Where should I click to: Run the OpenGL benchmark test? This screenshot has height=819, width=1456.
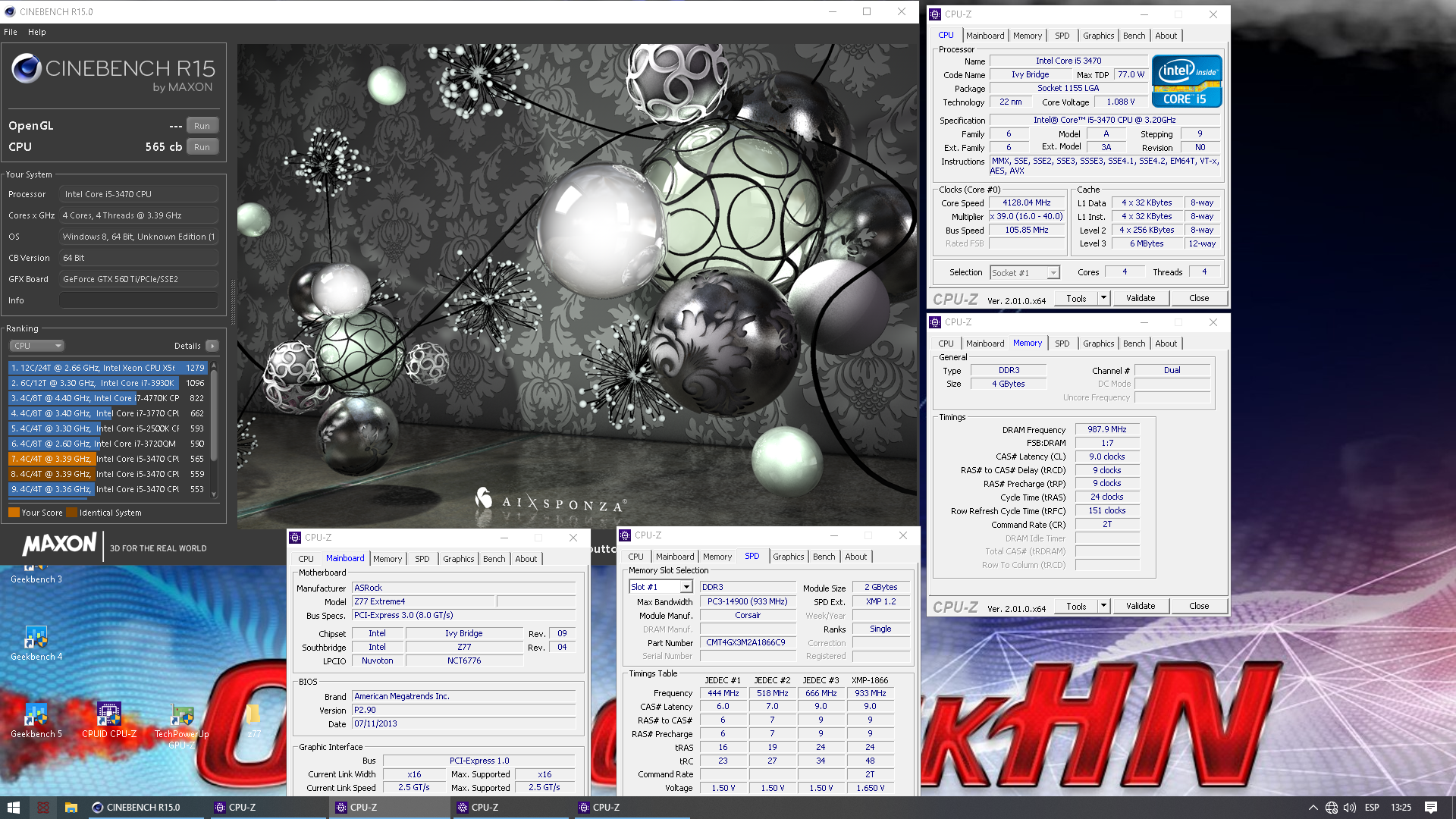(x=202, y=126)
